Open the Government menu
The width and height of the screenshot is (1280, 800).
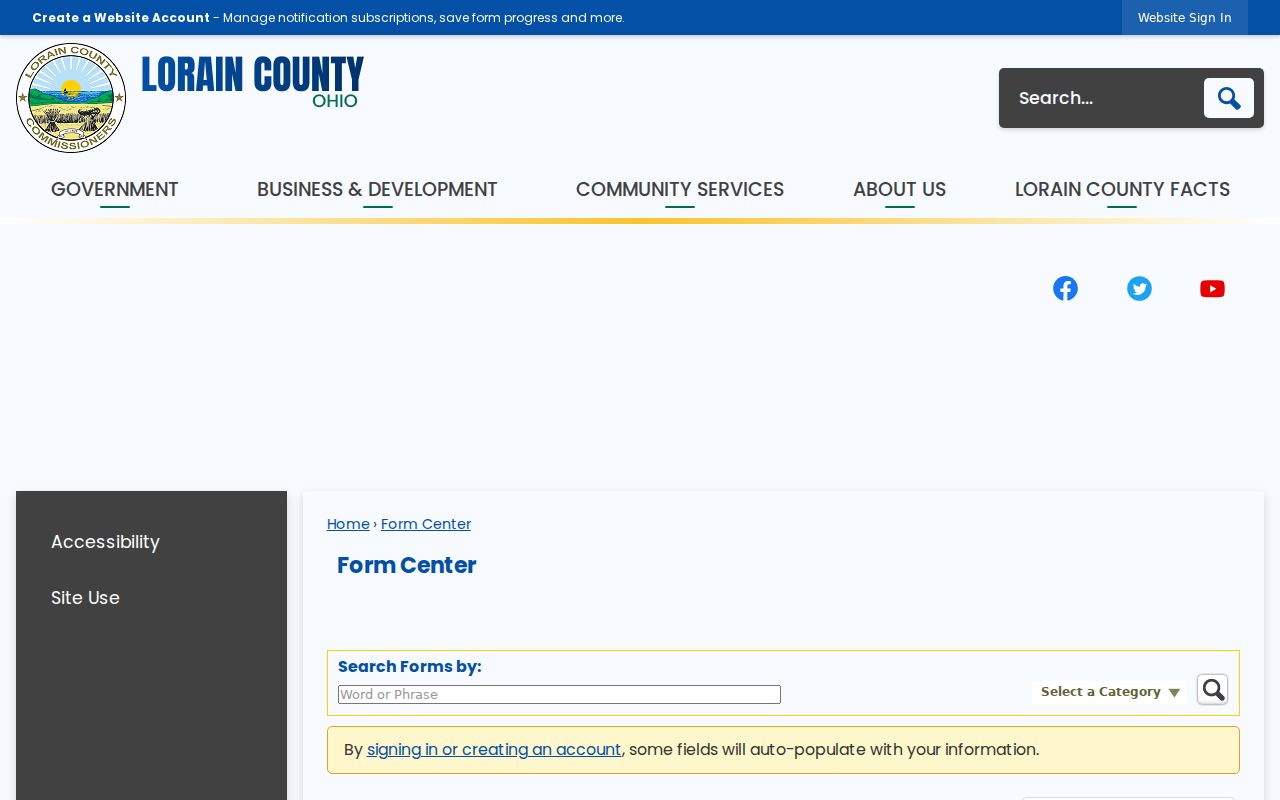(115, 189)
